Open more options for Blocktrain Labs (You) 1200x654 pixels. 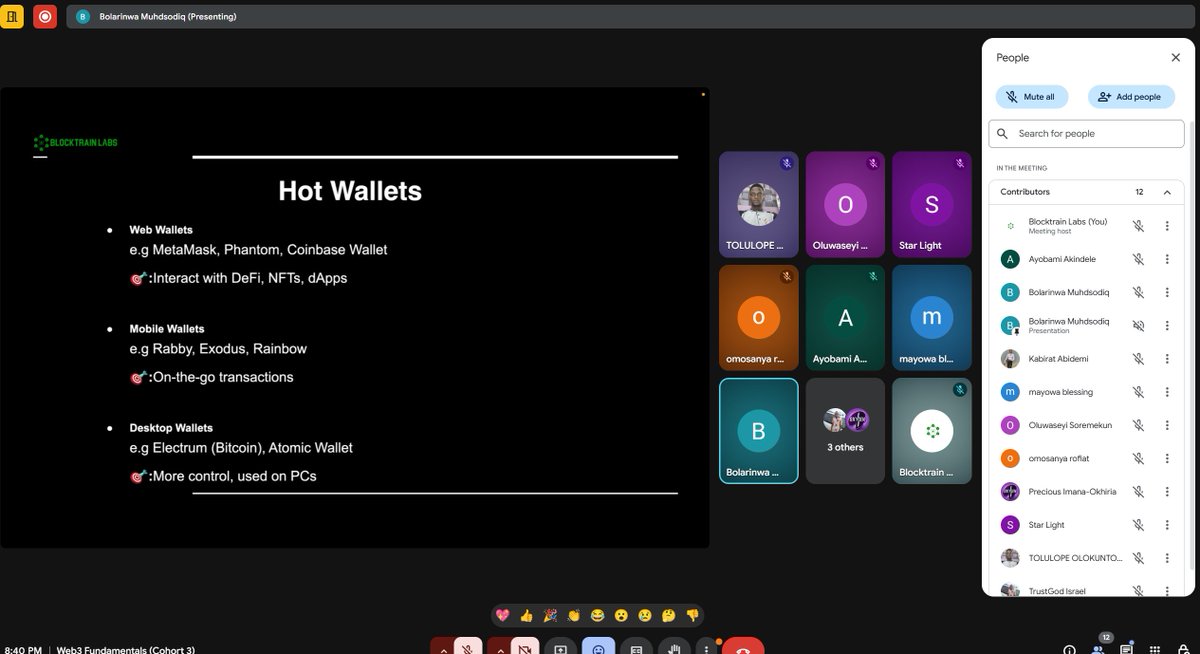point(1167,226)
